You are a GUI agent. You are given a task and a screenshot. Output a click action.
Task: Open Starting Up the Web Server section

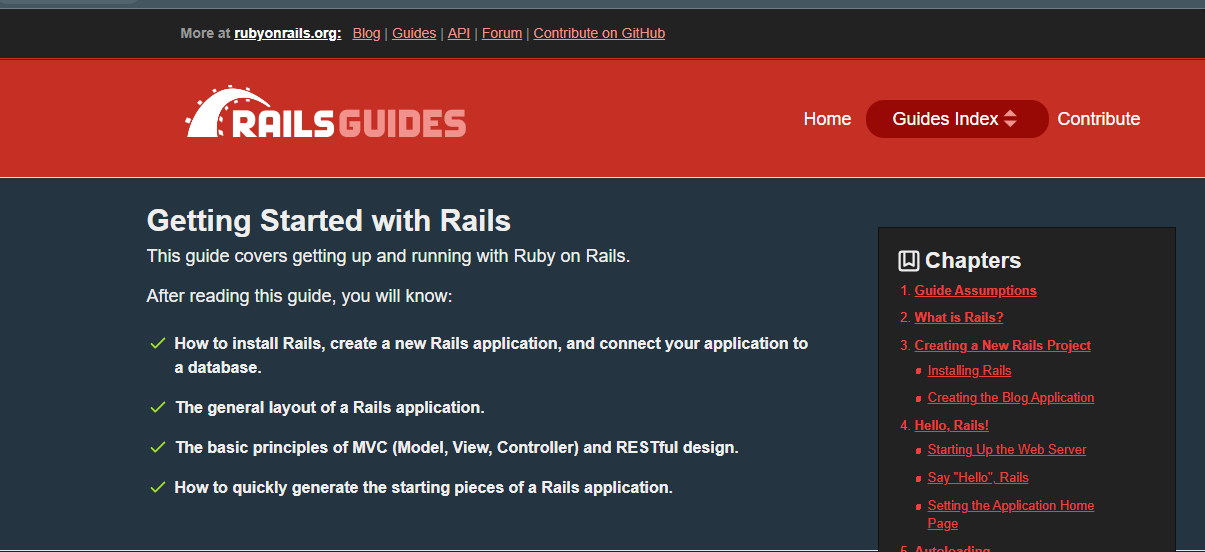(1006, 450)
